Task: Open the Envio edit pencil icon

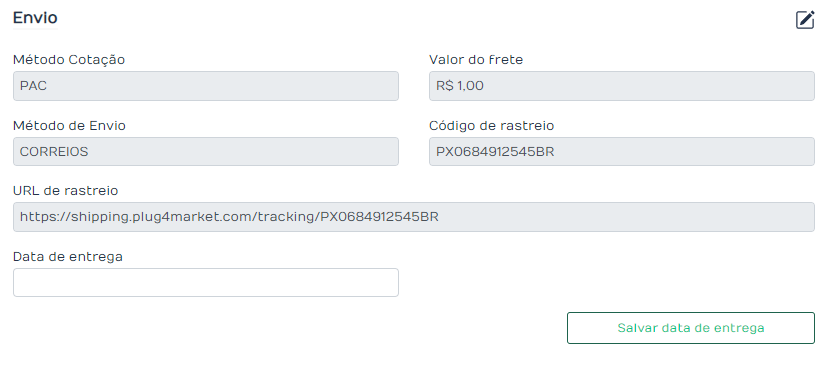Action: coord(805,20)
